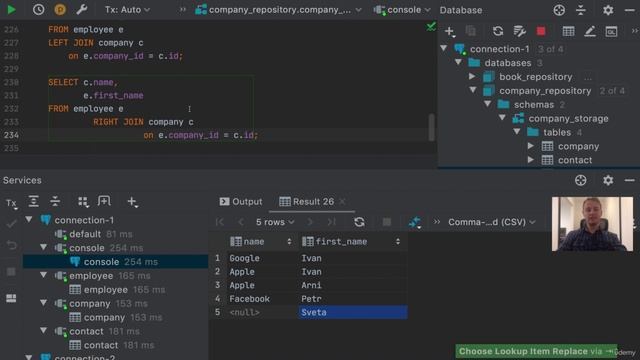
Task: Collapse the connection-1 node in Database panel
Action: point(444,48)
